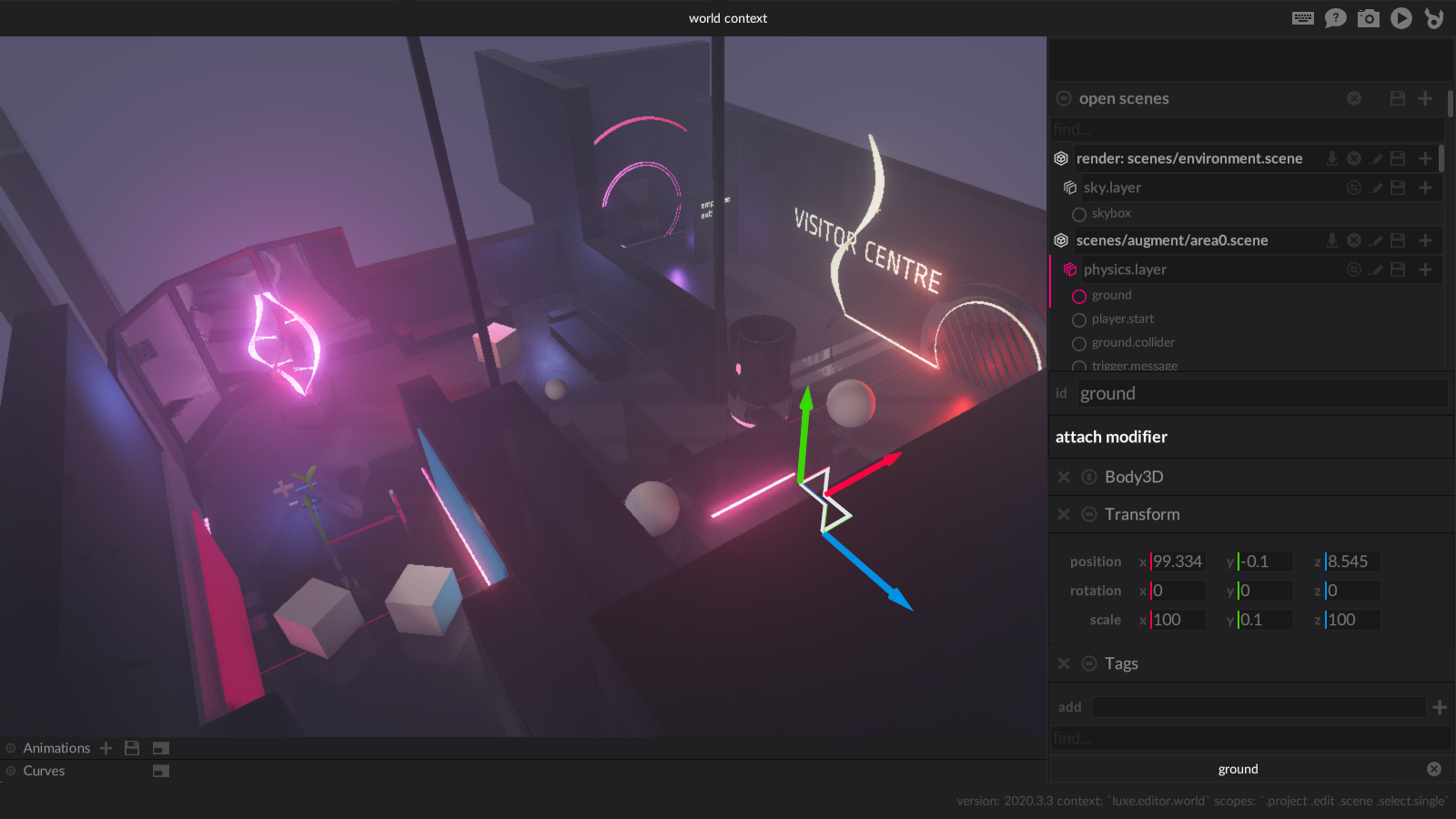This screenshot has width=1456, height=819.
Task: Add a new animation with plus icon
Action: 106,748
